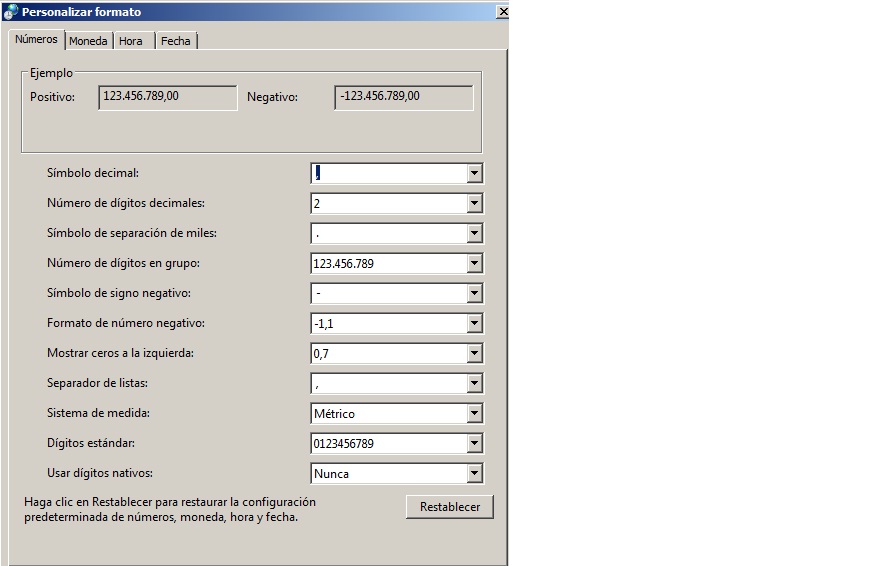Close the Personalizar formato dialog
The width and height of the screenshot is (896, 566).
[x=502, y=12]
